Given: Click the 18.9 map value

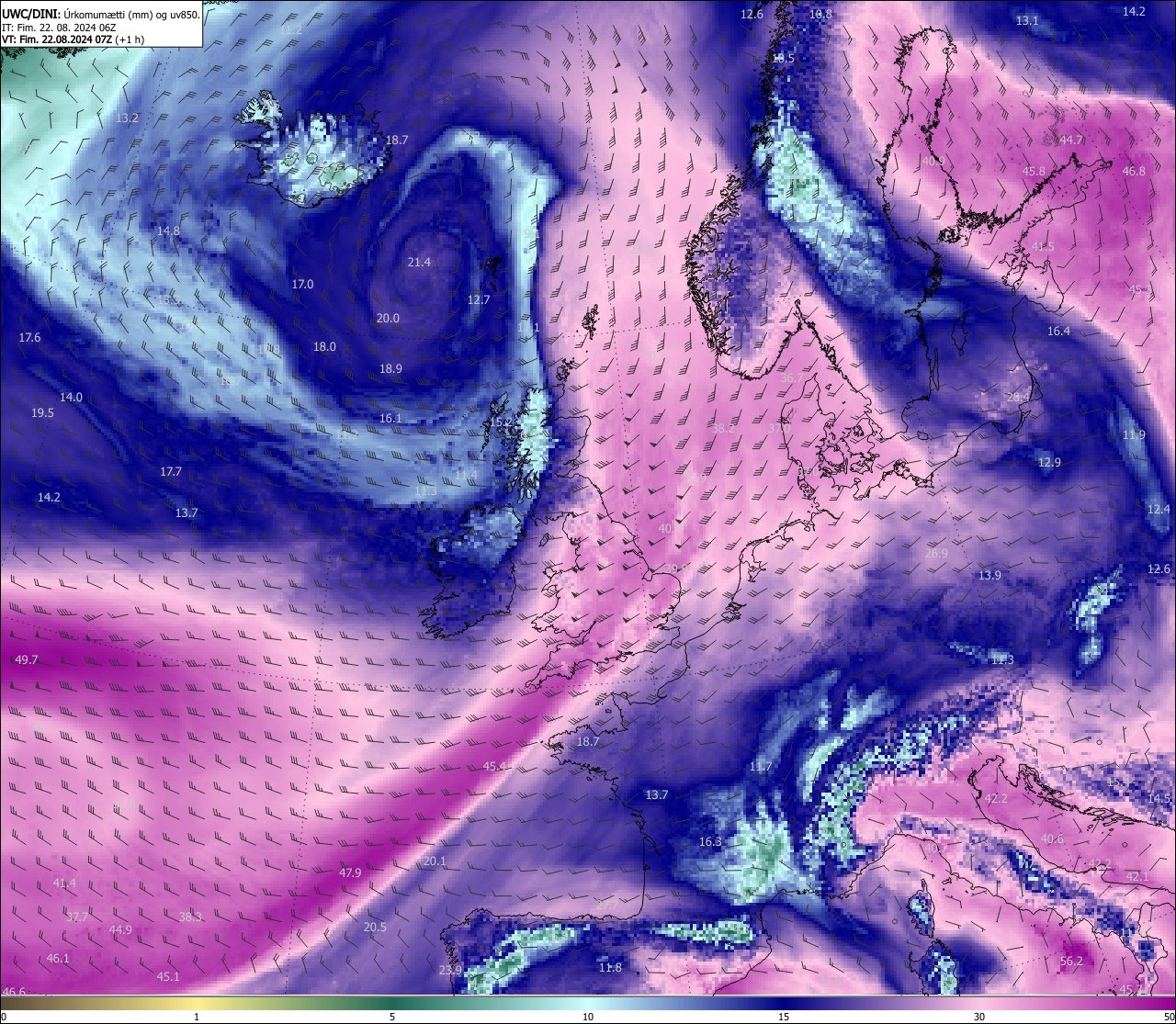Looking at the screenshot, I should coord(390,368).
